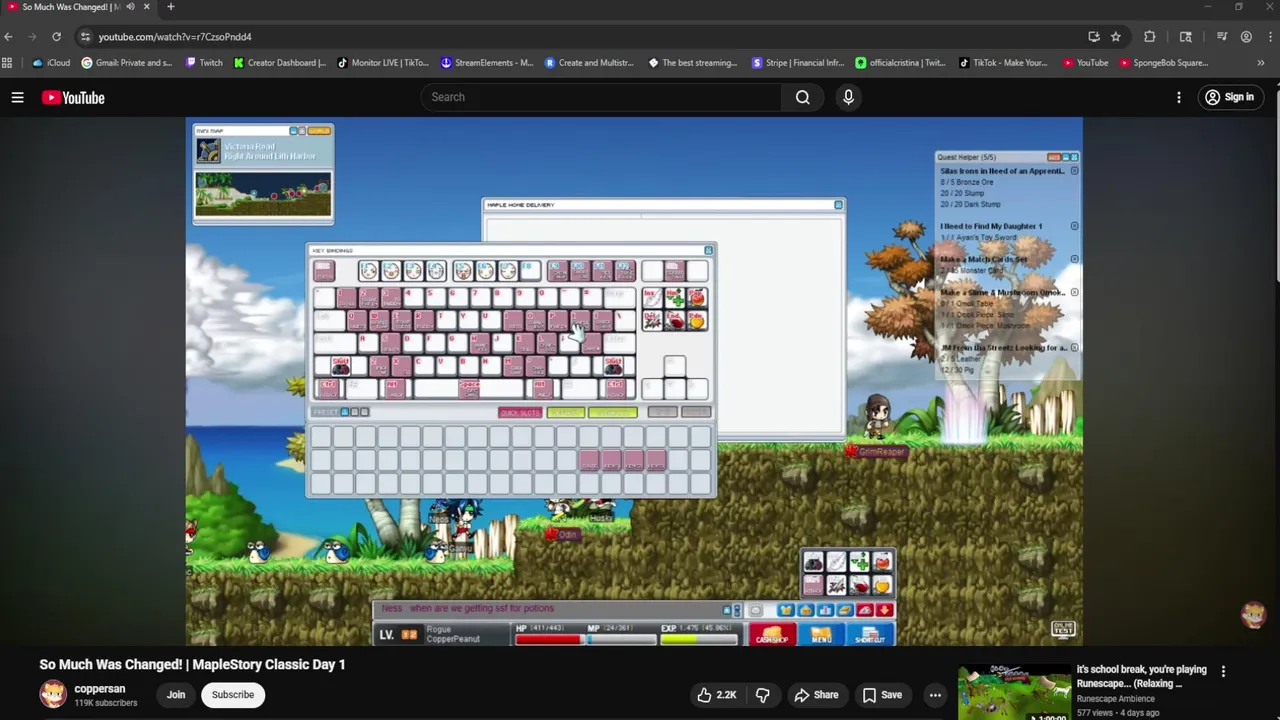Image resolution: width=1280 pixels, height=720 pixels.
Task: Click the YouTube logo
Action: click(73, 97)
